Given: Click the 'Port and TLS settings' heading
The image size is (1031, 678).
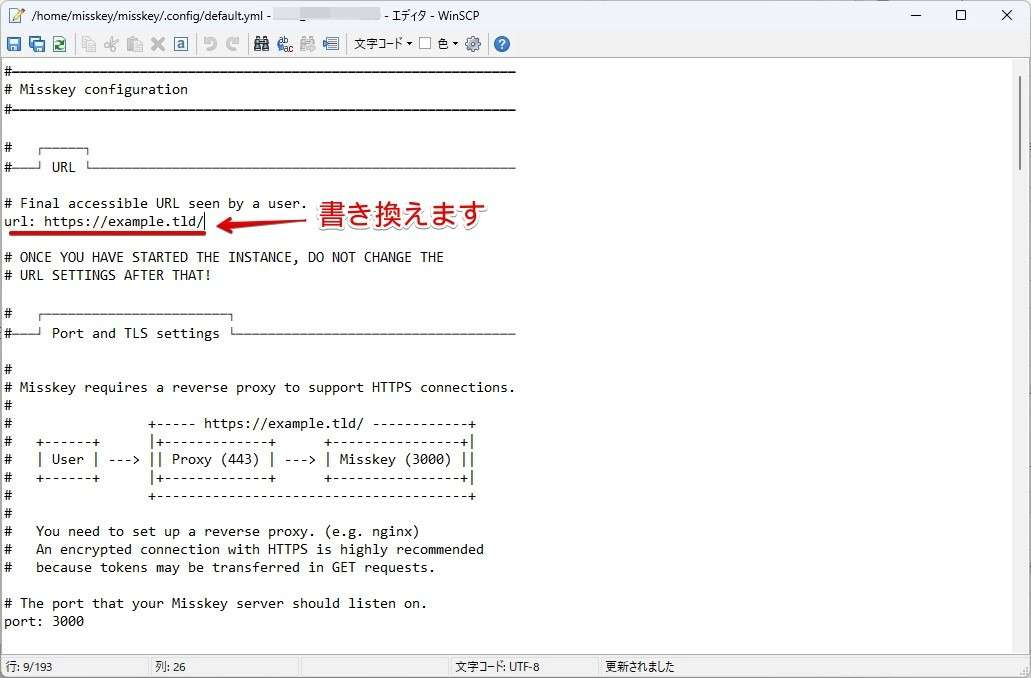Looking at the screenshot, I should coord(135,333).
